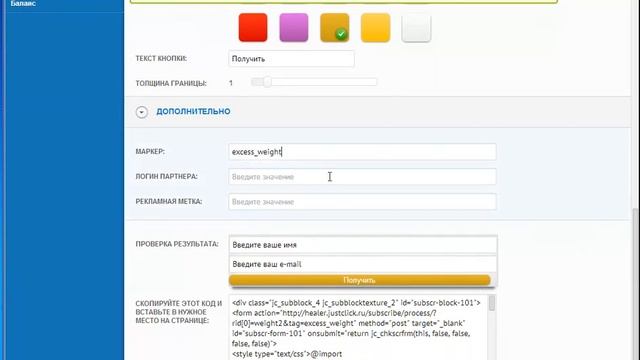This screenshot has width=640, height=360.
Task: Click the Текст кнопки label
Action: pyautogui.click(x=161, y=58)
